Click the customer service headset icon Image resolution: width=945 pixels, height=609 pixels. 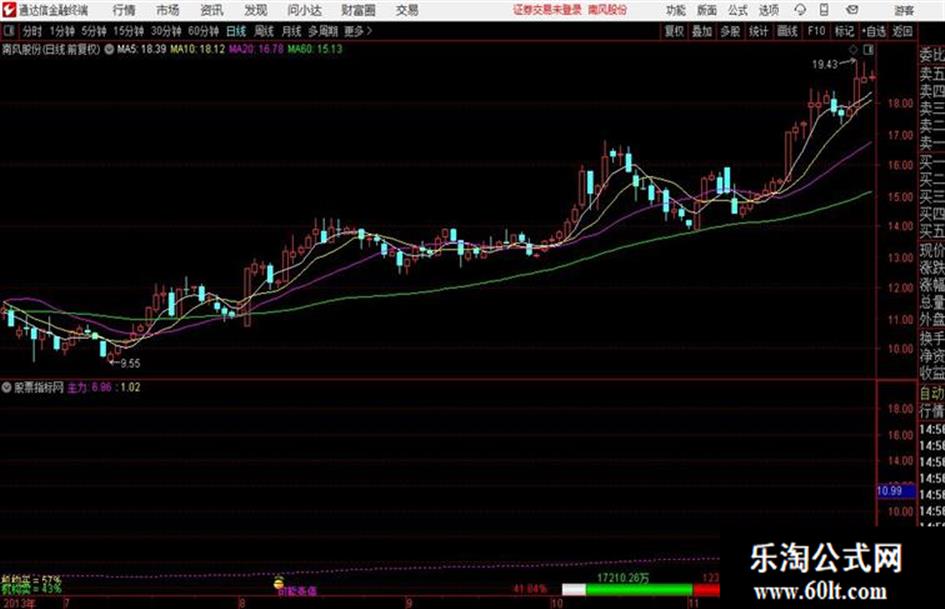[800, 10]
